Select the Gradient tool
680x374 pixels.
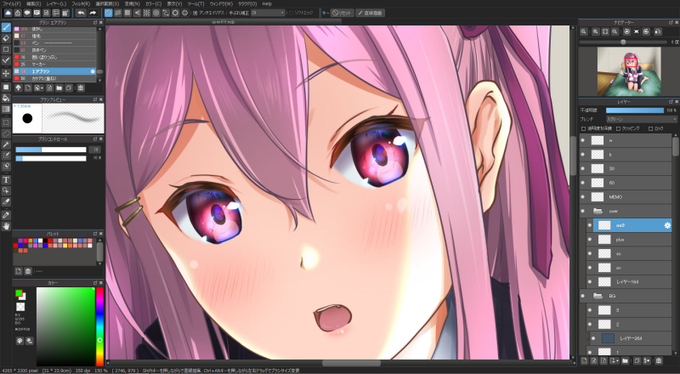pyautogui.click(x=6, y=109)
